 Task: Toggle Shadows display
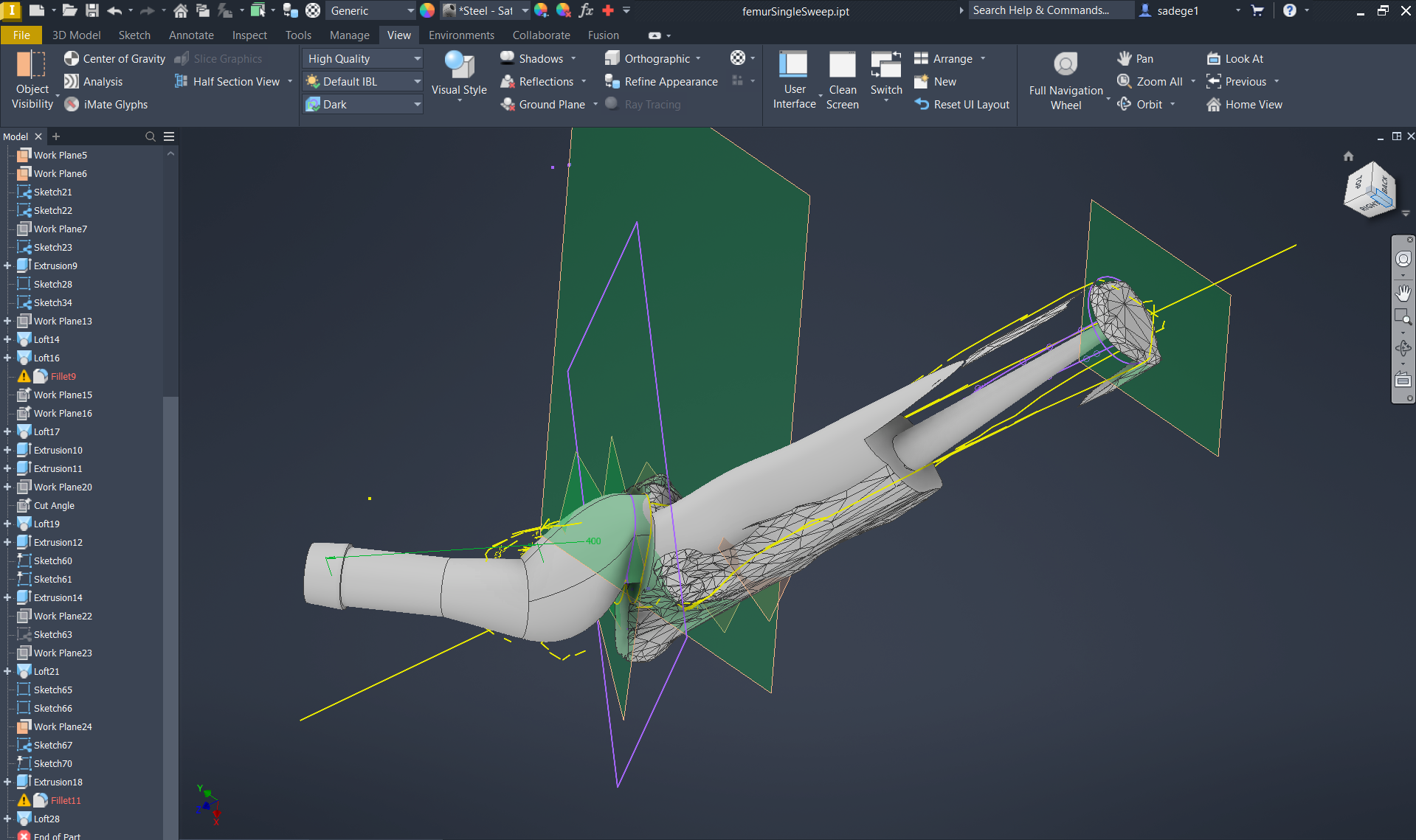tap(536, 58)
